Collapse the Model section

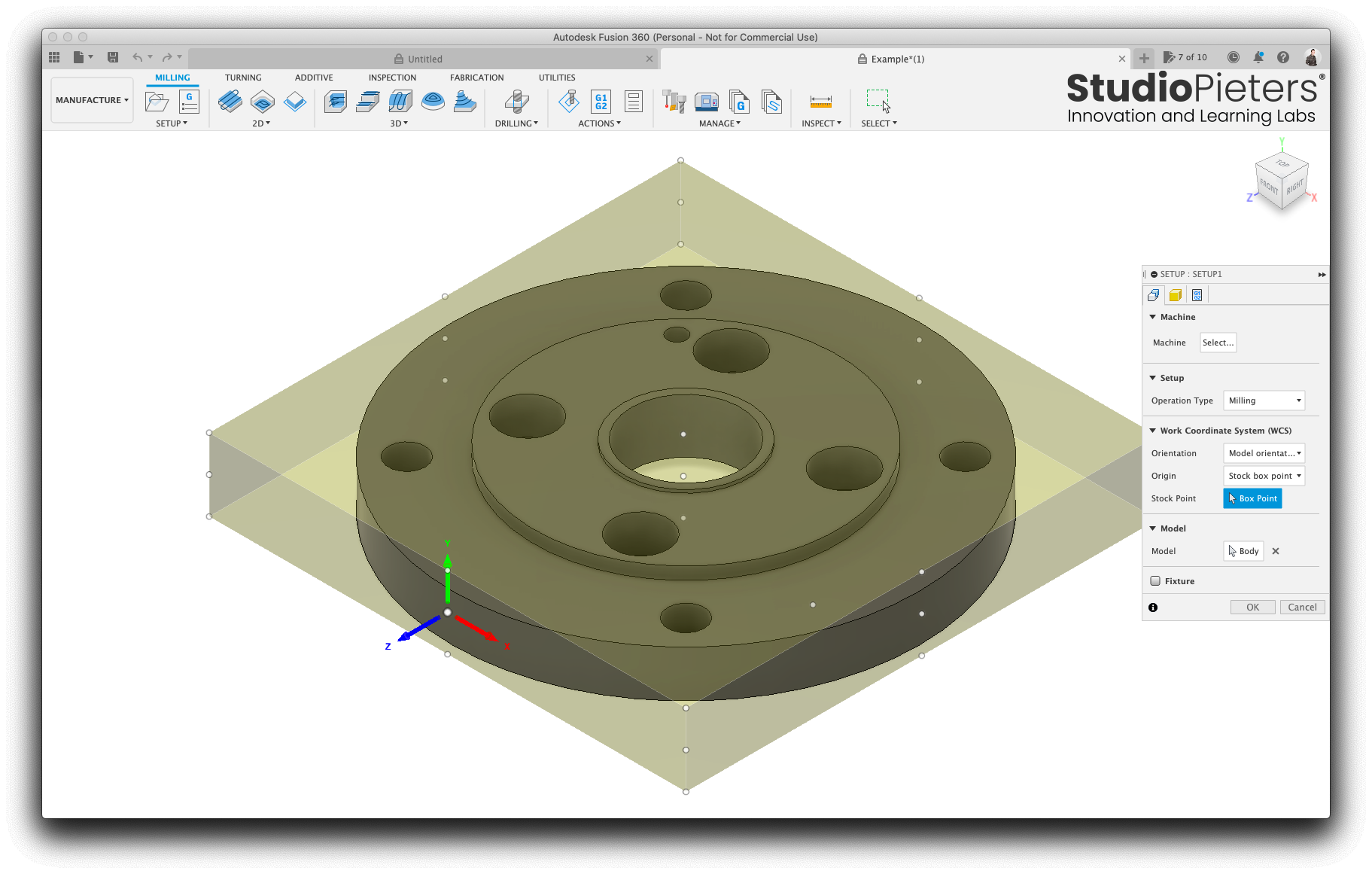click(1153, 528)
